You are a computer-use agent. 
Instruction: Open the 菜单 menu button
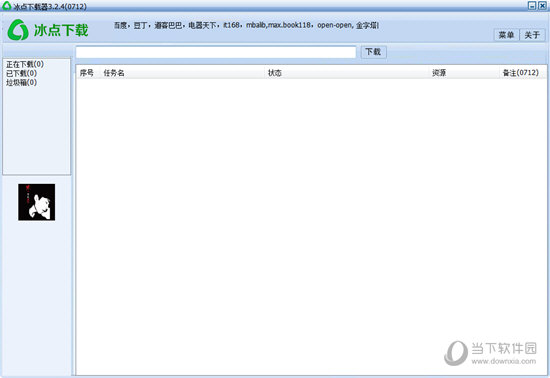(506, 35)
